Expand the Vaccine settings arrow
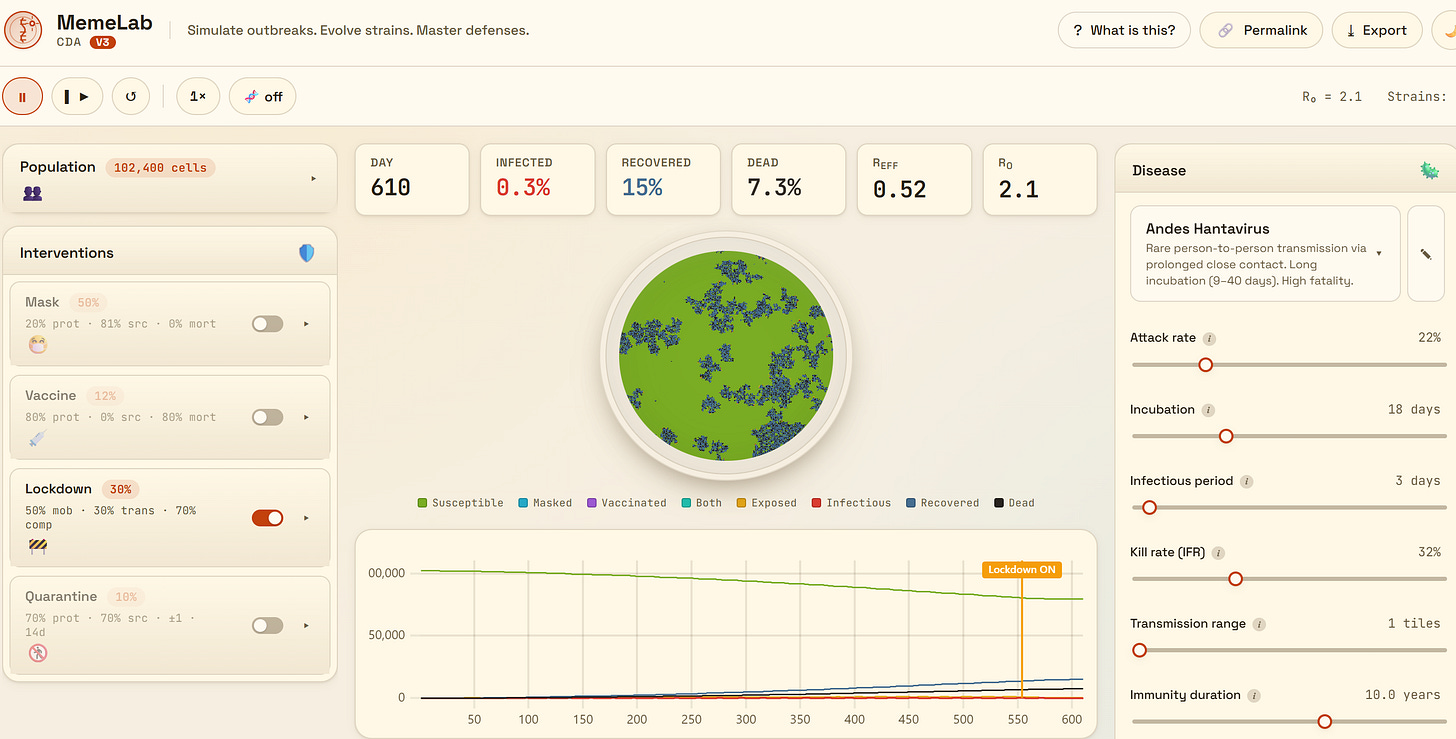The width and height of the screenshot is (1456, 739). pos(306,417)
